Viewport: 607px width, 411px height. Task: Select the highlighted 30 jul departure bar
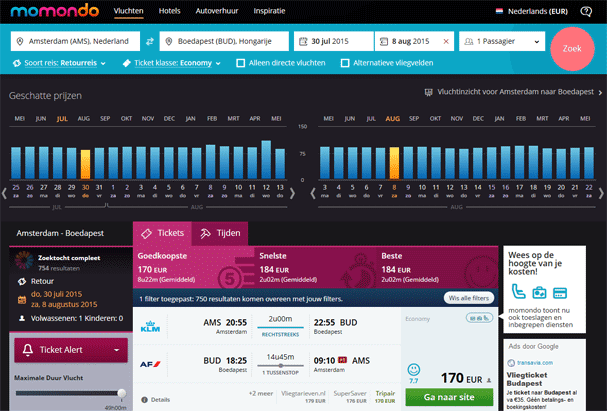click(85, 164)
